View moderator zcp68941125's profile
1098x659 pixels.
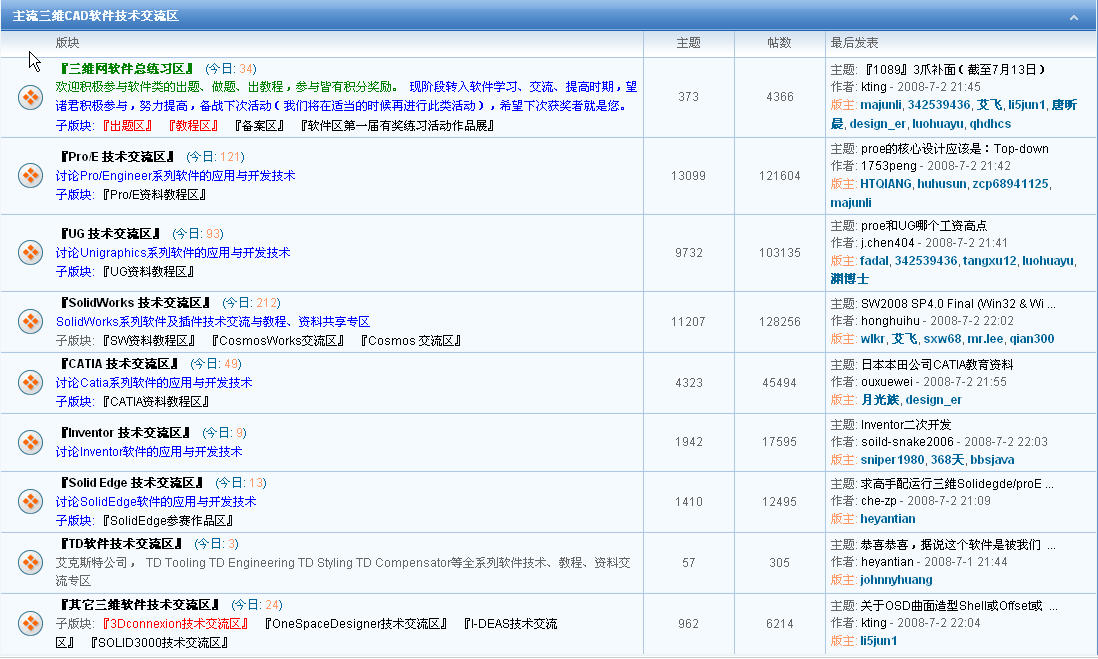point(1010,183)
